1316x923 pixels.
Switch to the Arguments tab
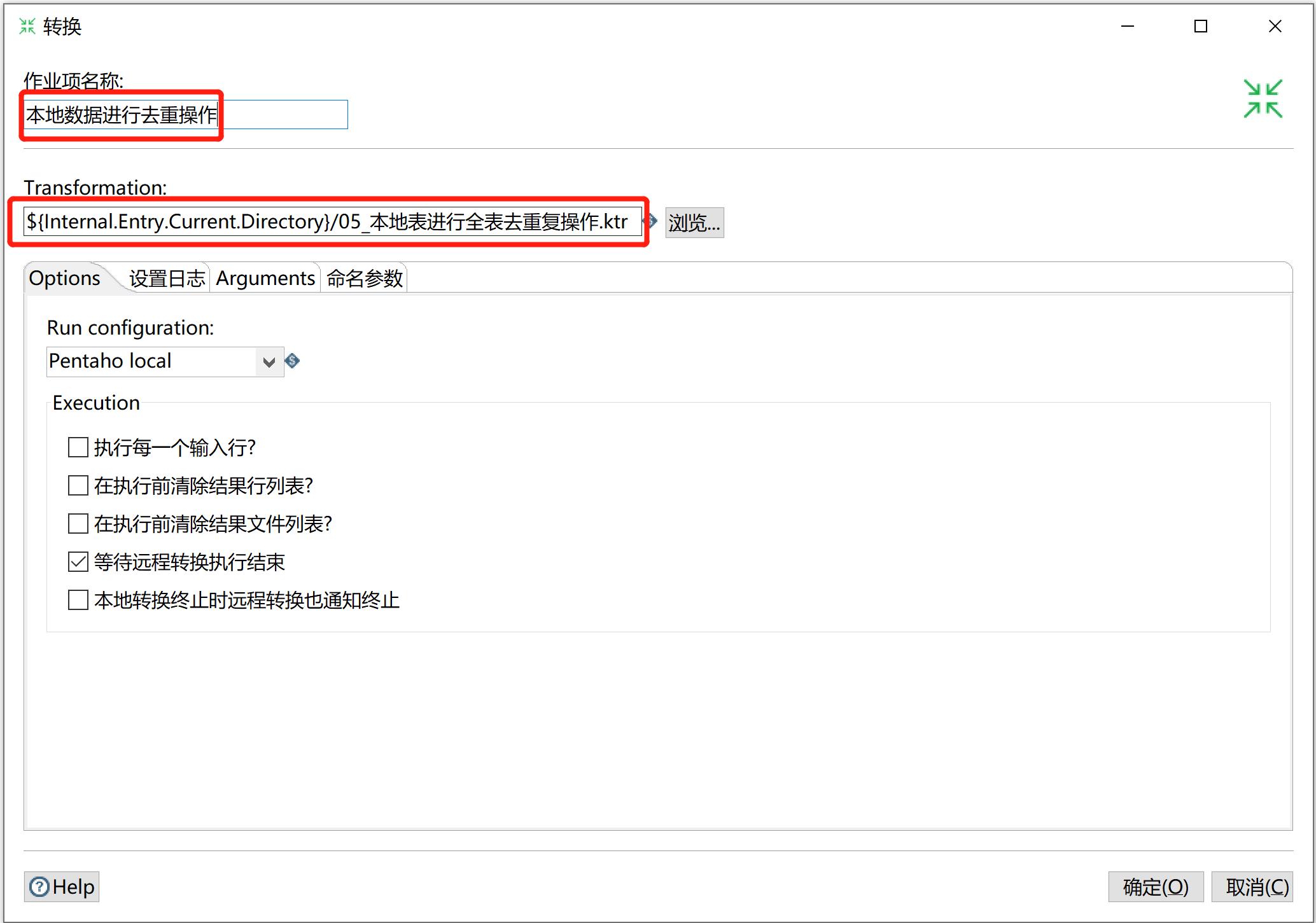265,278
